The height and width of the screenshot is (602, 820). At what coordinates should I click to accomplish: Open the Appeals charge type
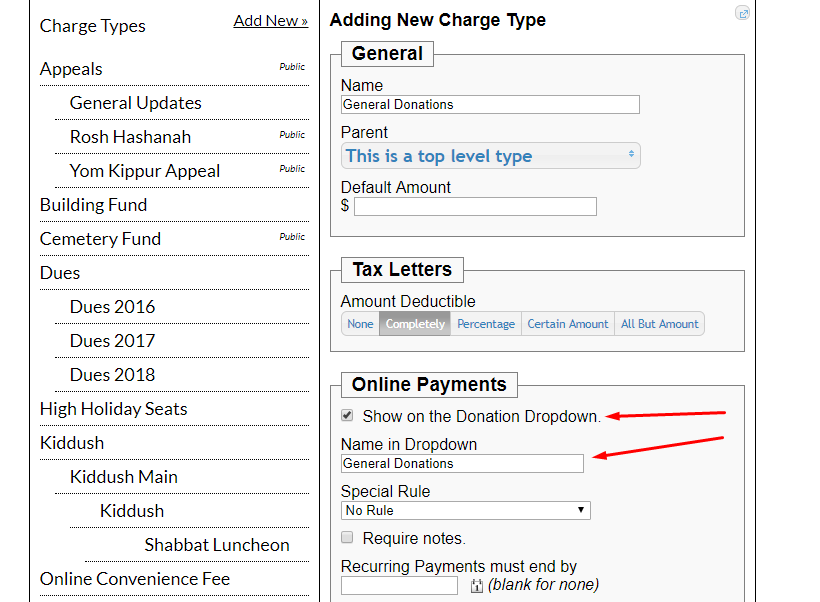(x=71, y=69)
